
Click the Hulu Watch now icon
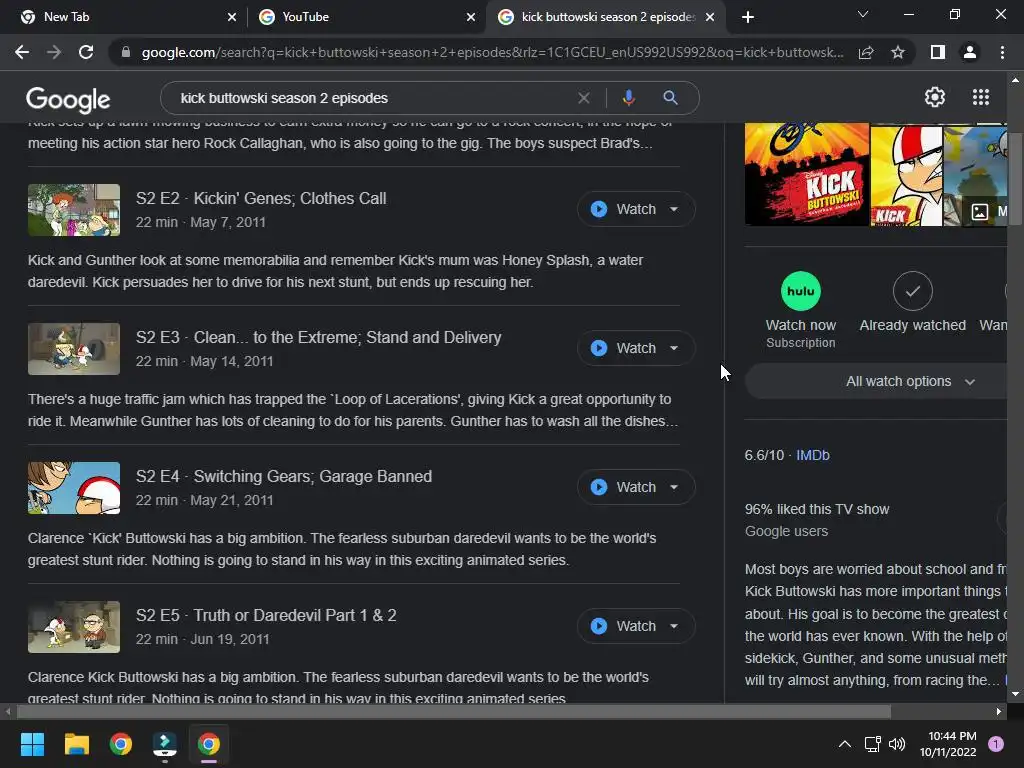(x=801, y=291)
